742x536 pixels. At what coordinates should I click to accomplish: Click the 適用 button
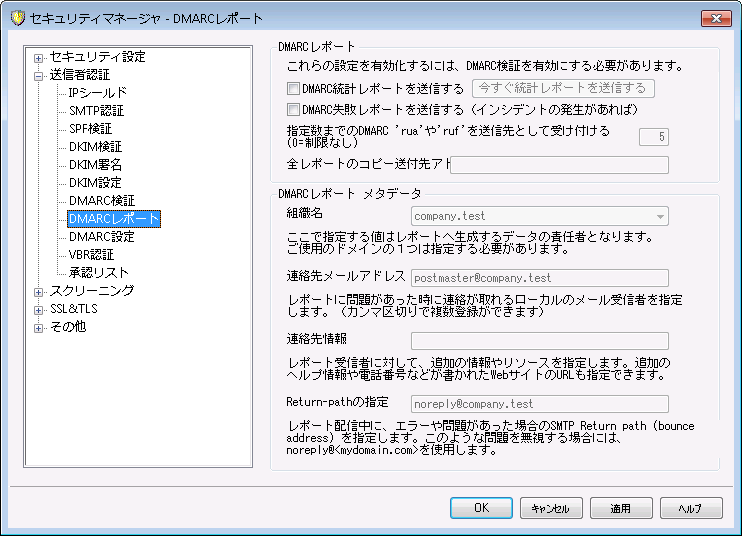click(x=620, y=508)
